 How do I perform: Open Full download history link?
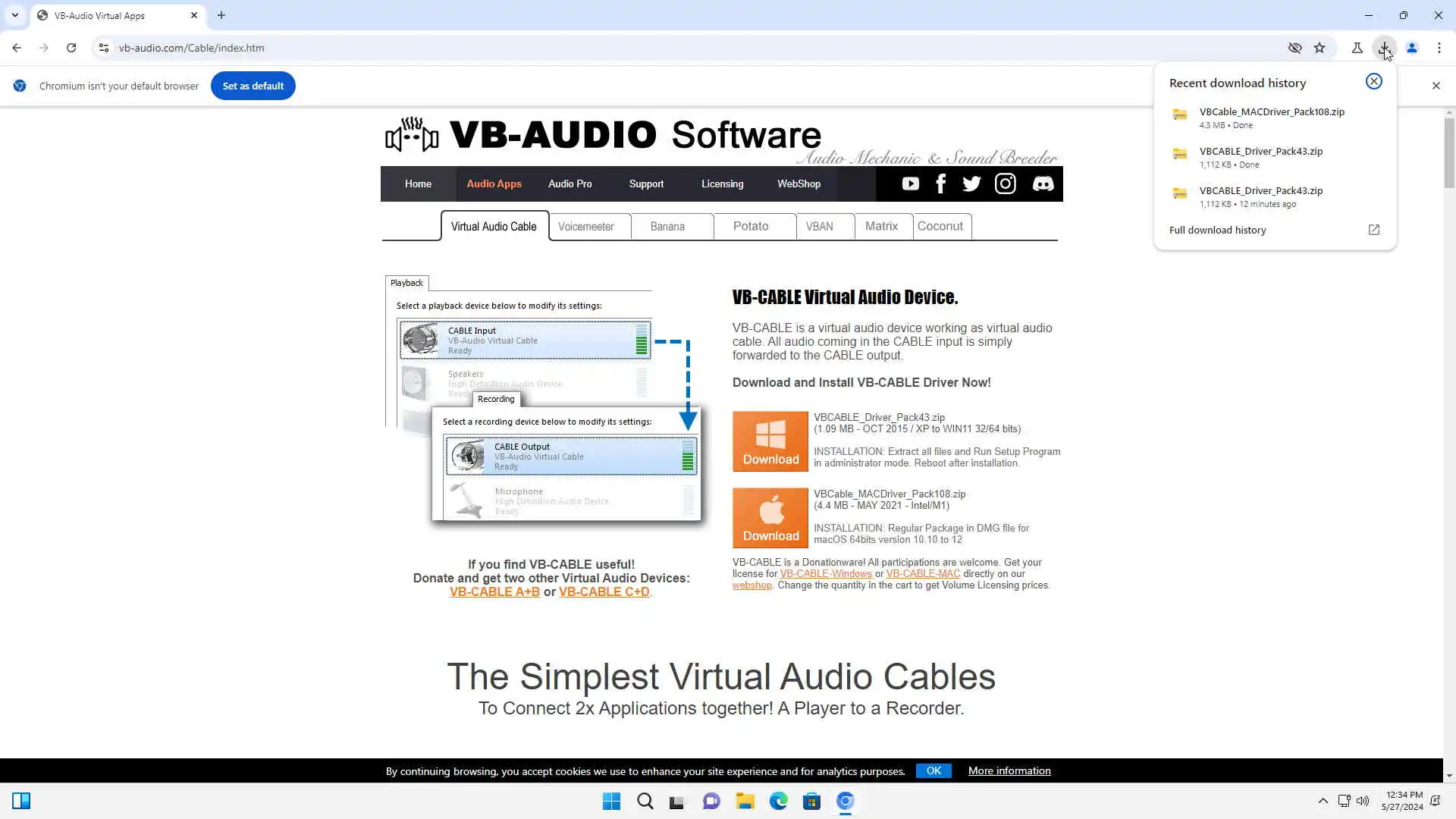1217,230
